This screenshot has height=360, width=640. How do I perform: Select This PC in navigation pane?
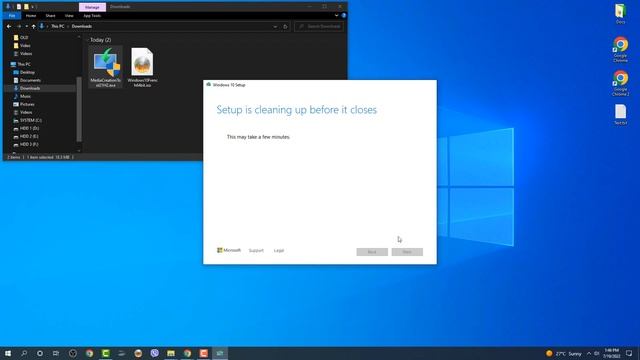(x=24, y=64)
